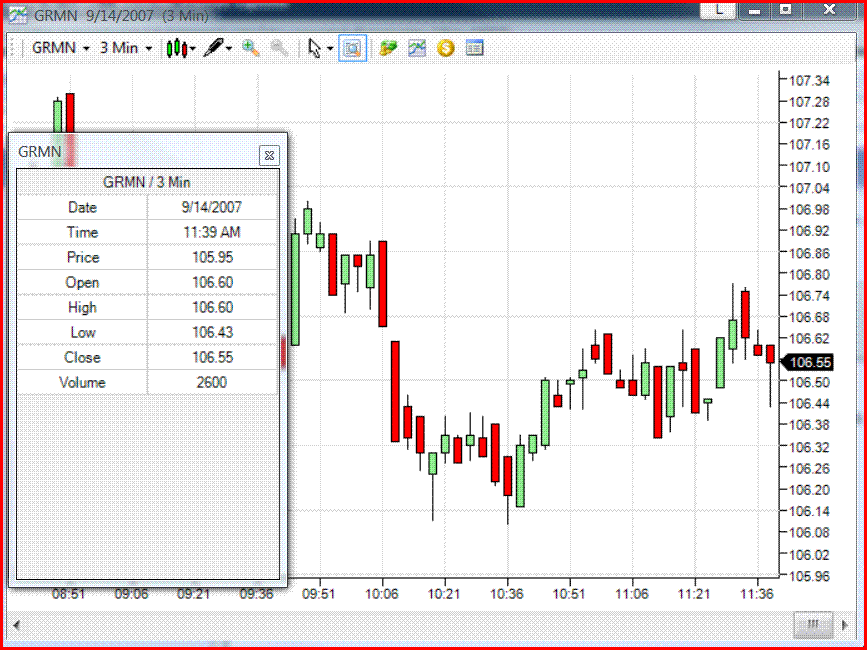This screenshot has height=650, width=867.
Task: Click the toolbar drag grip handle
Action: [13, 48]
